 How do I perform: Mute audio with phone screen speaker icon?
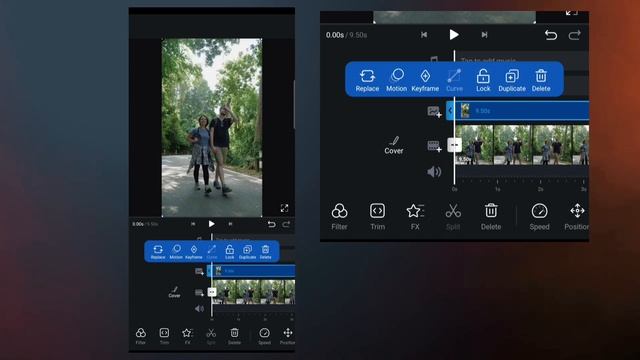click(199, 309)
